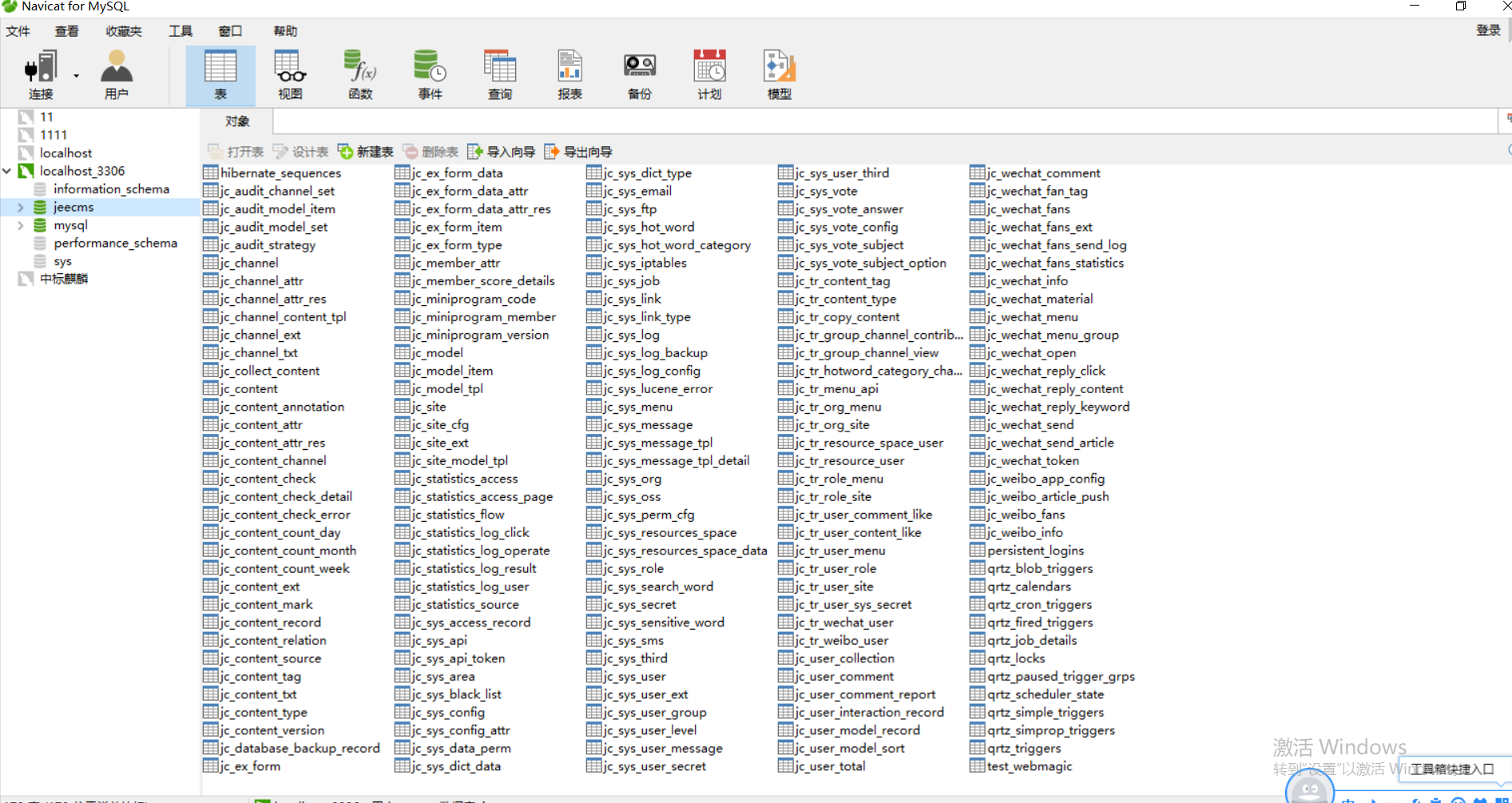The width and height of the screenshot is (1512, 803).
Task: Click the 工具箱快捷入口 floating button
Action: [x=1452, y=769]
